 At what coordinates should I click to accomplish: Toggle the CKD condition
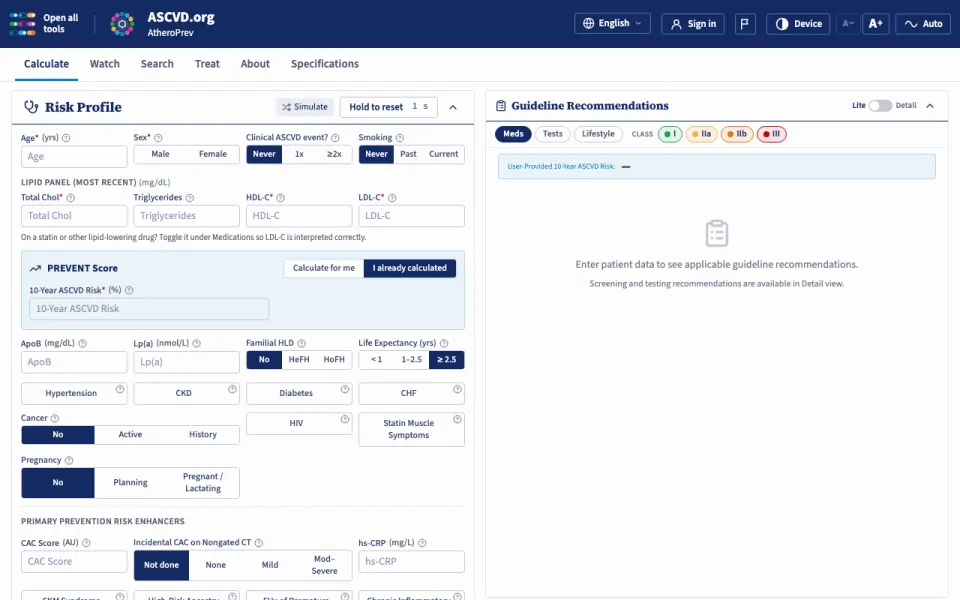click(x=186, y=393)
